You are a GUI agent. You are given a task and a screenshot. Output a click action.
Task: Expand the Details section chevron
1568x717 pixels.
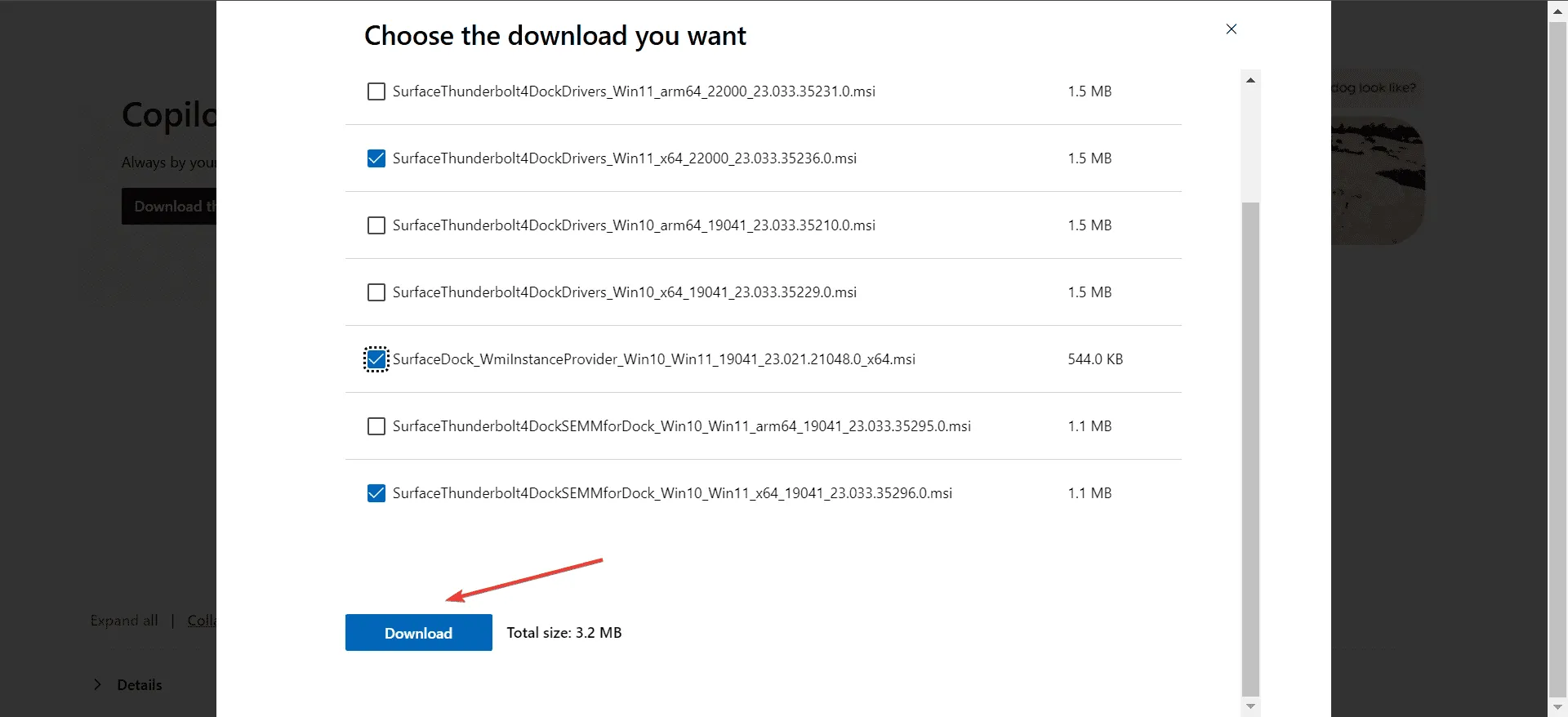click(x=98, y=684)
